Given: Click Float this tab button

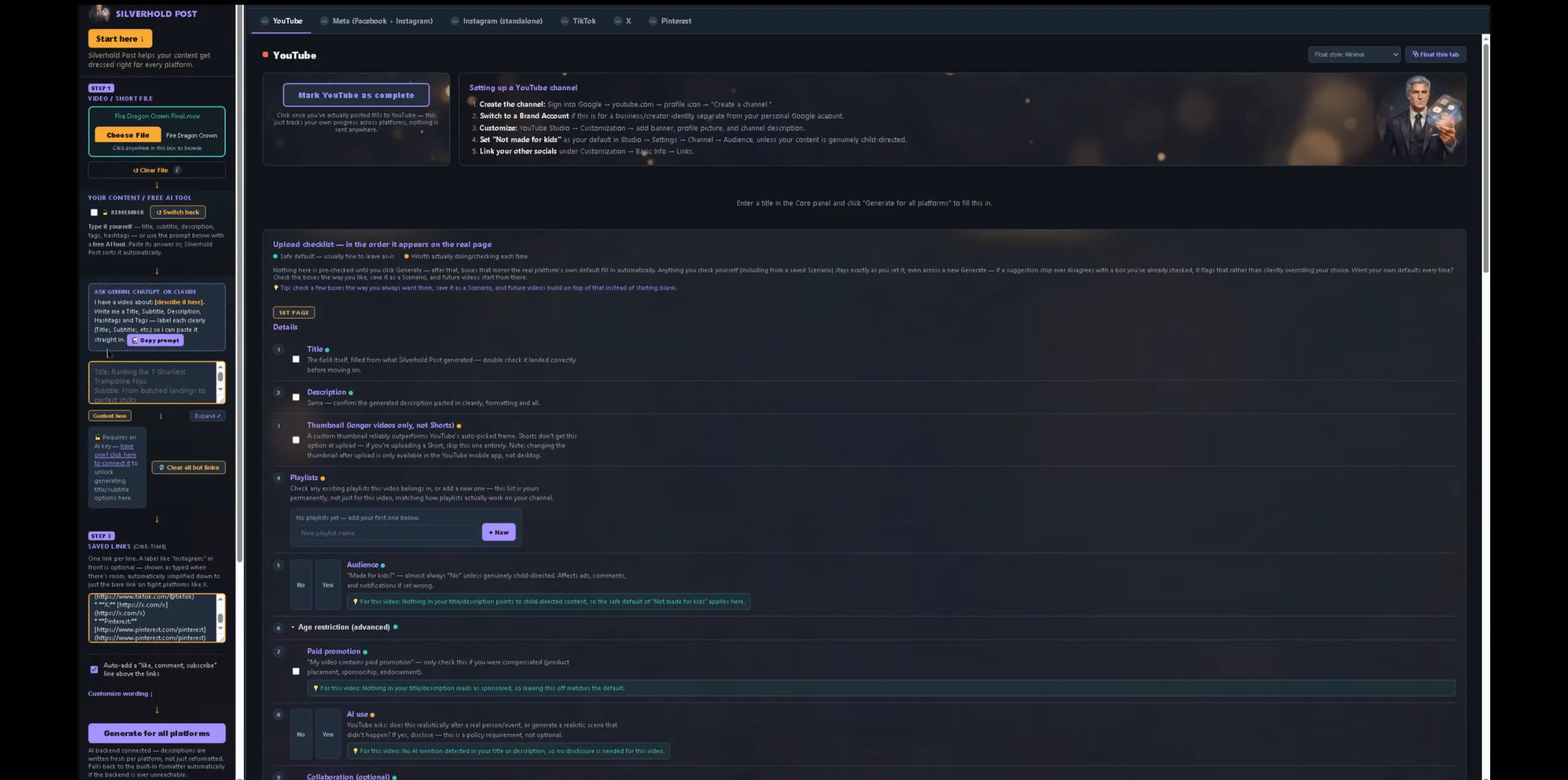Looking at the screenshot, I should tap(1435, 55).
